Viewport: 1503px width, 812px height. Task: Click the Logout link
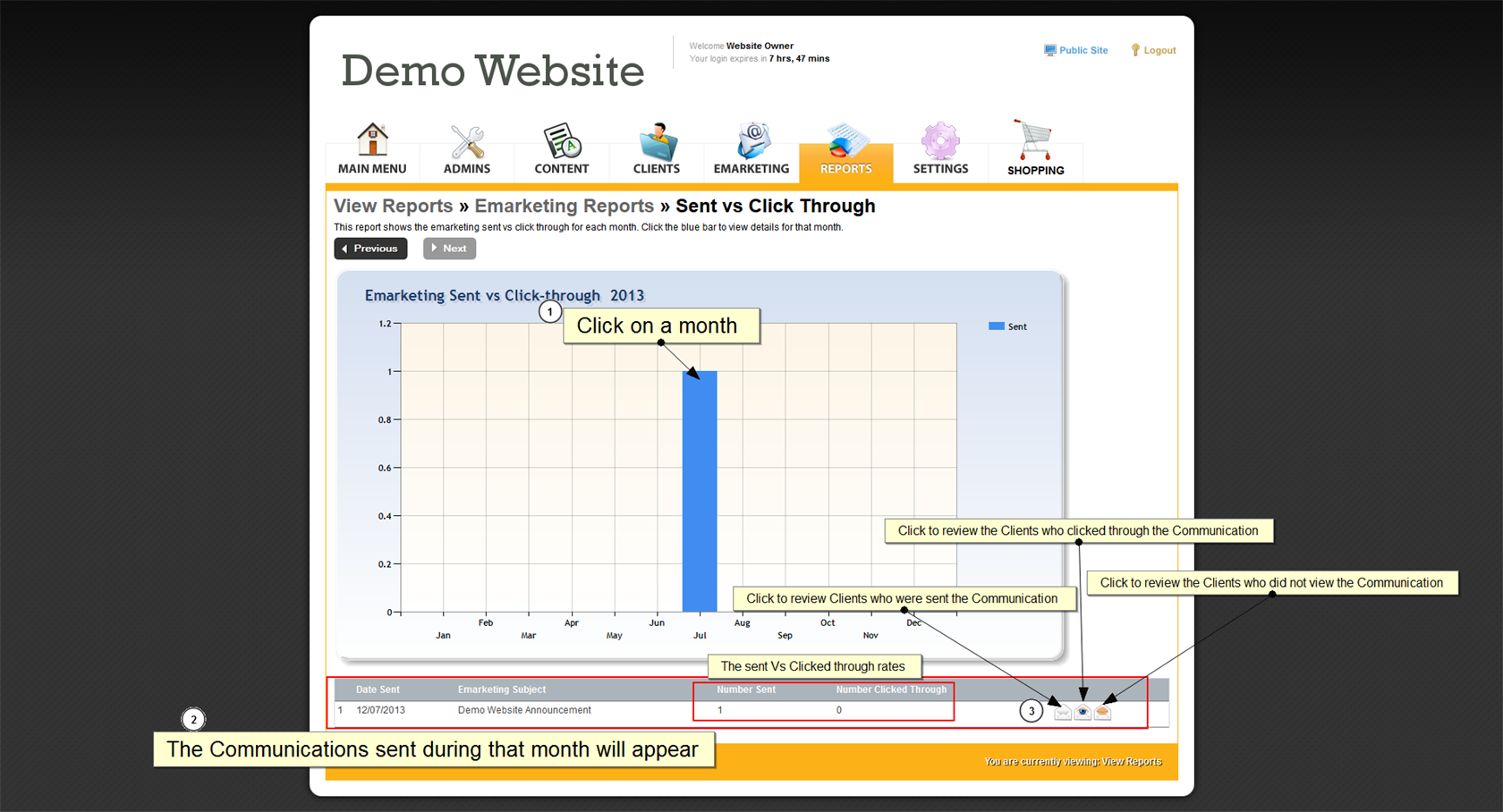tap(1154, 51)
